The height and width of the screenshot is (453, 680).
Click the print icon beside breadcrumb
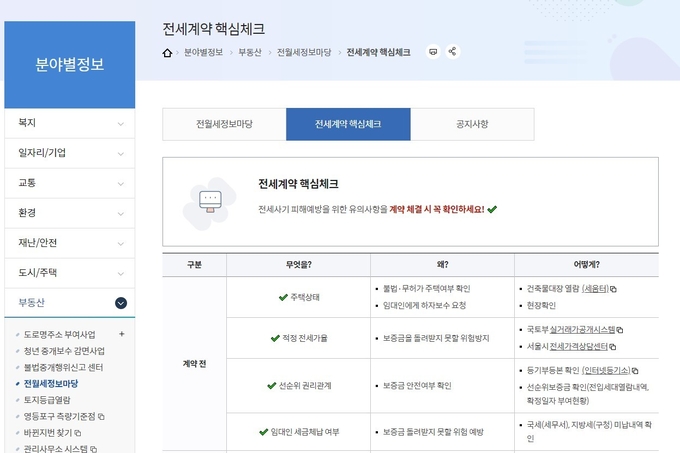click(x=433, y=50)
